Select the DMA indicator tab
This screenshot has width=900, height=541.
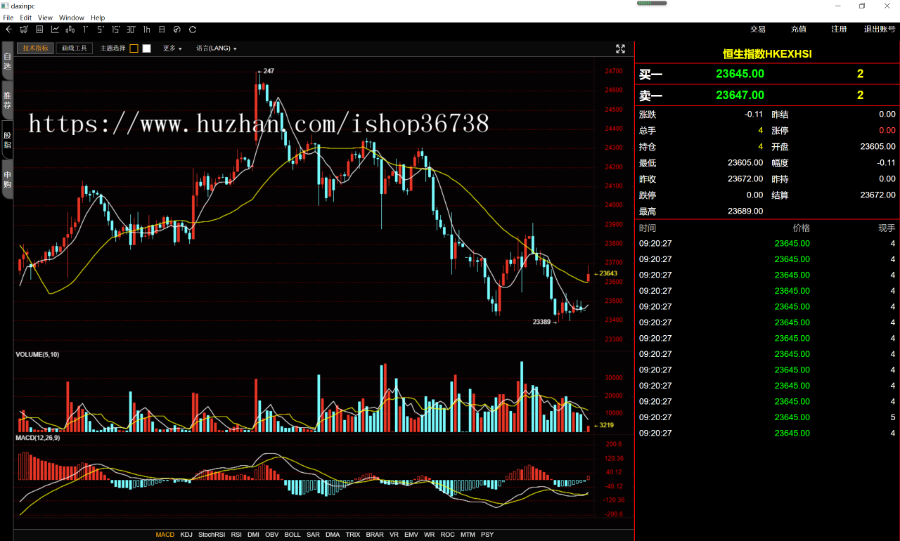pos(332,535)
